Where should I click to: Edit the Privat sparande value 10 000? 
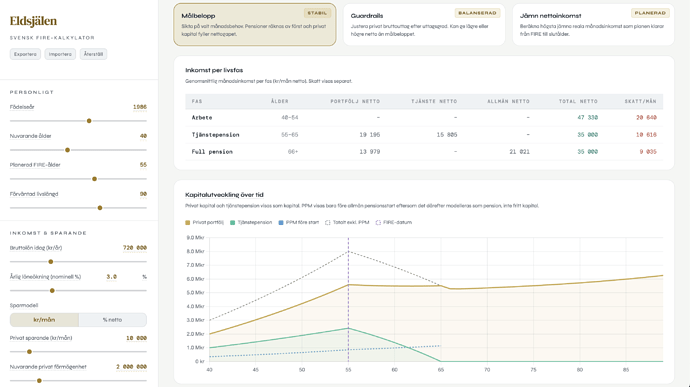136,338
